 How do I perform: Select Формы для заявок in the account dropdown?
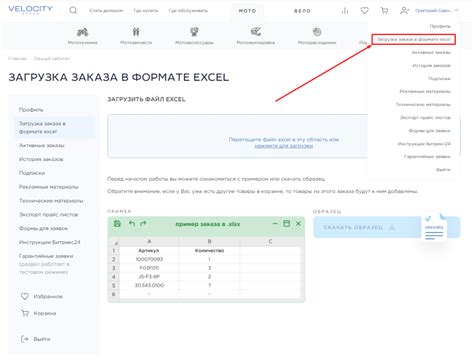tap(429, 131)
